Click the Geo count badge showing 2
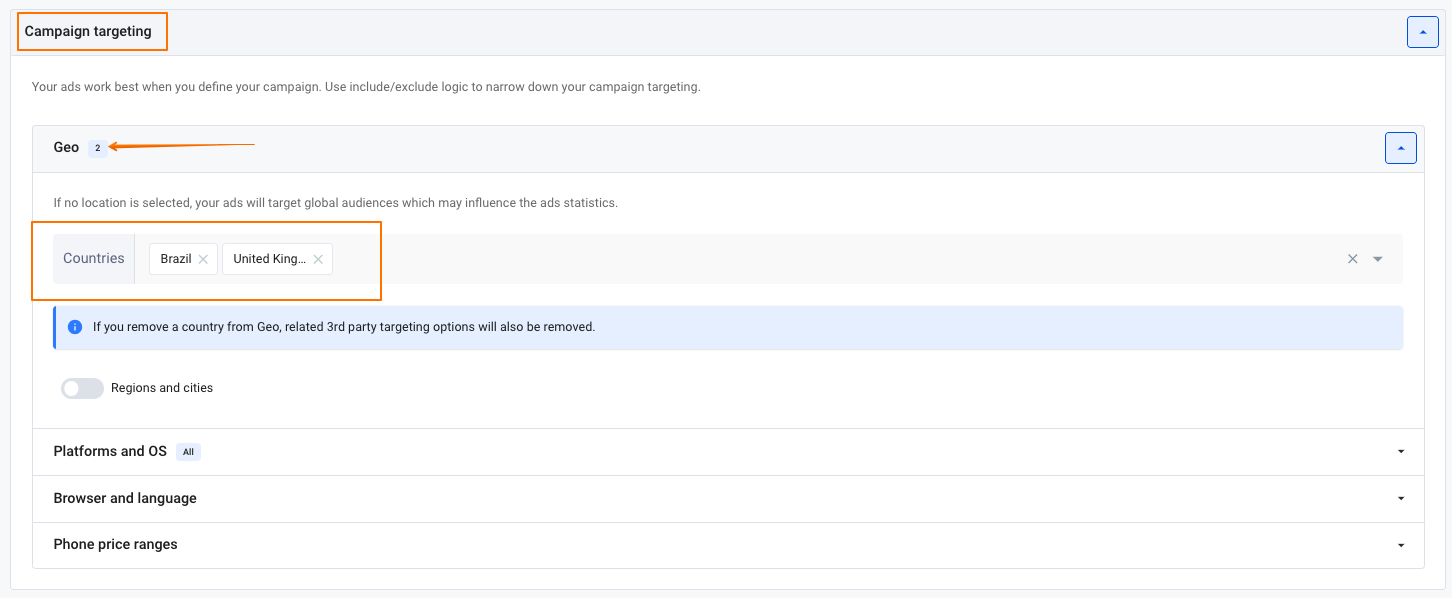 [97, 148]
